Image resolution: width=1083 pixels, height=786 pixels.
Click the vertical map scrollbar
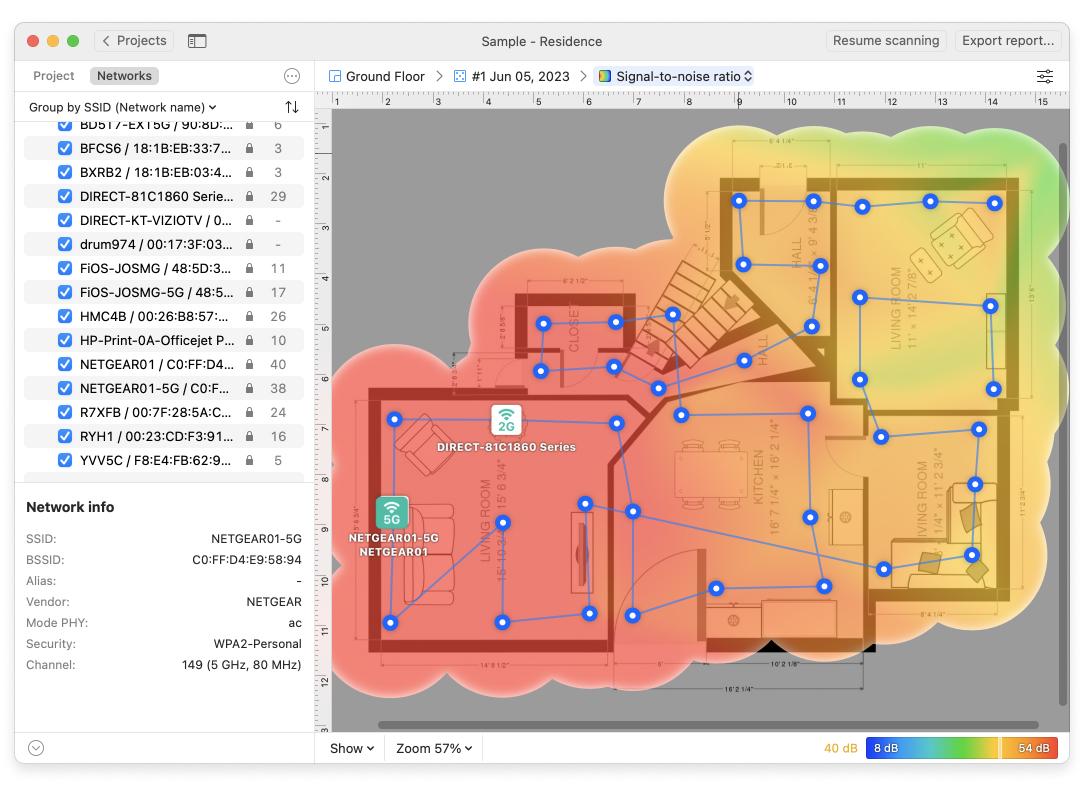[1064, 424]
